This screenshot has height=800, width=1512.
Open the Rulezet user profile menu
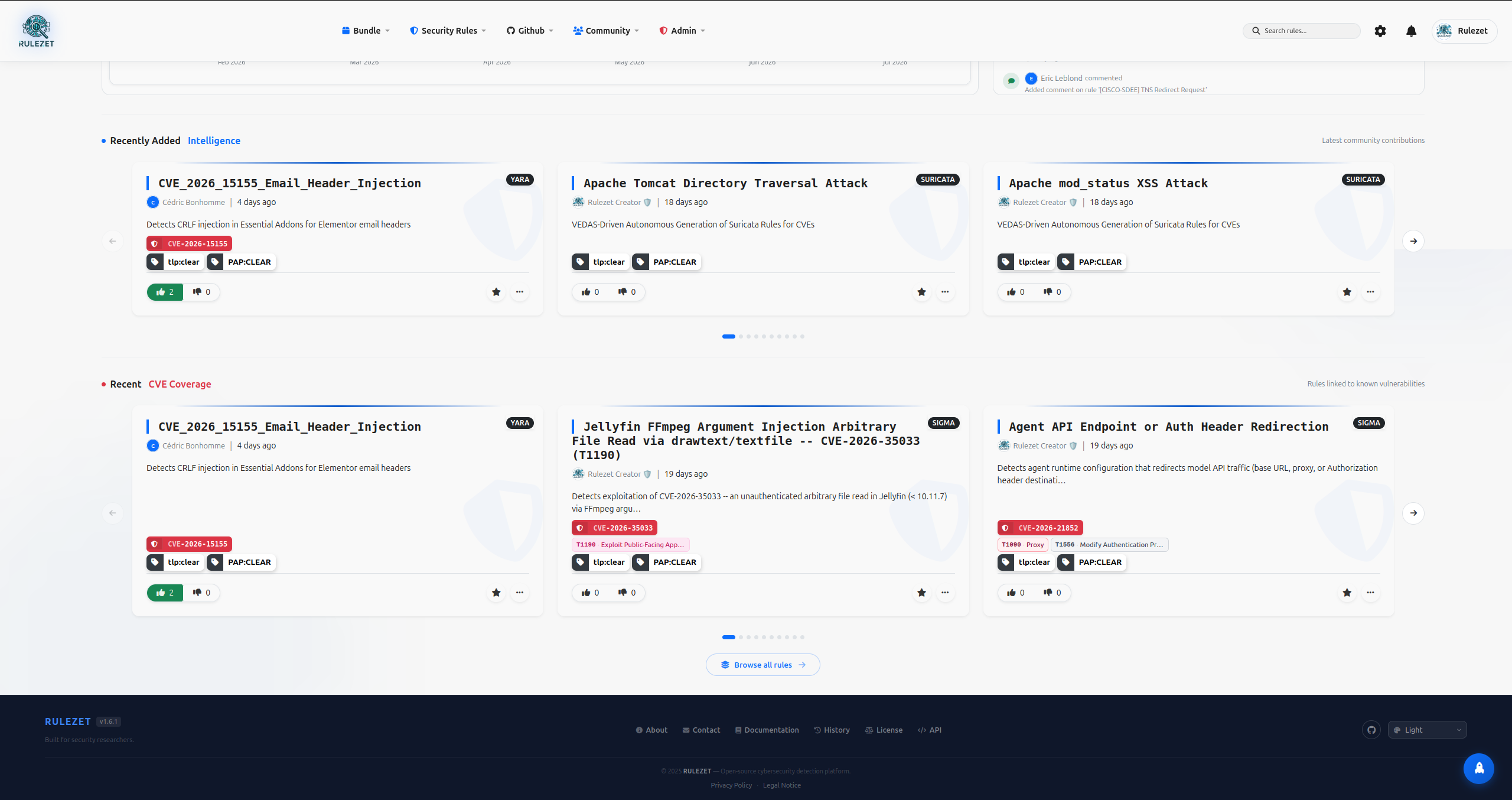tap(1464, 31)
